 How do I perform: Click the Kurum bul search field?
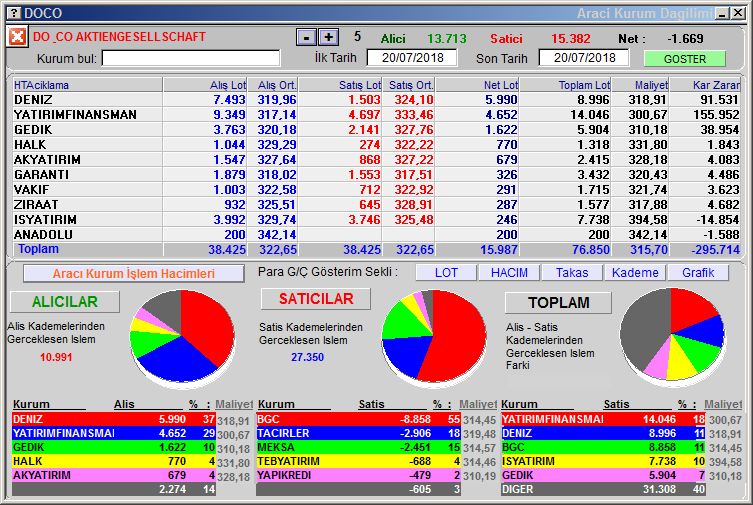(x=191, y=59)
